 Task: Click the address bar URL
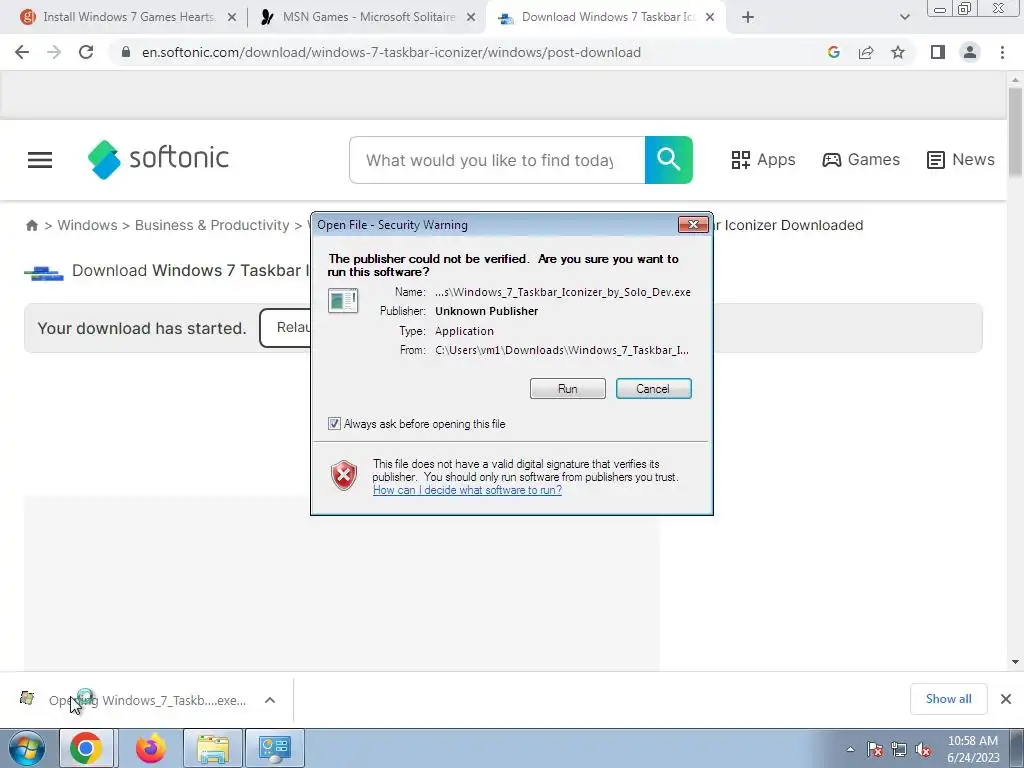click(391, 52)
